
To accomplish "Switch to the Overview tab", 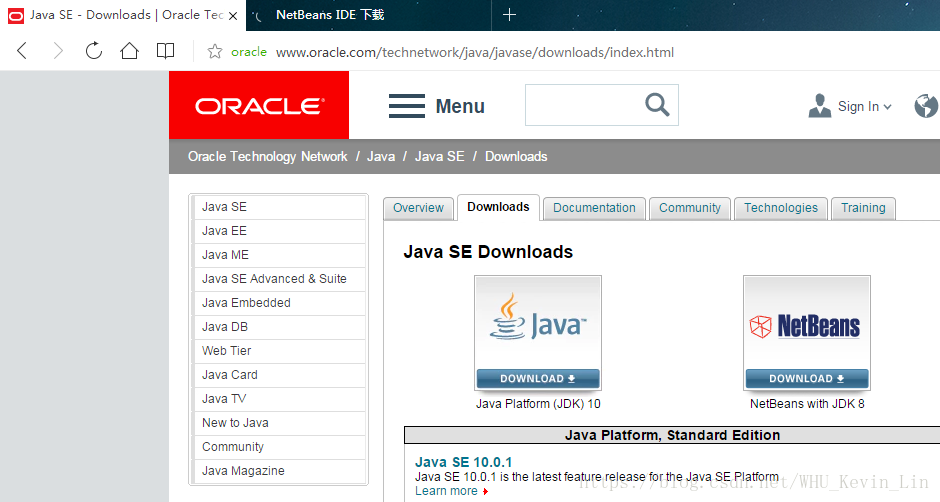I will coord(418,208).
